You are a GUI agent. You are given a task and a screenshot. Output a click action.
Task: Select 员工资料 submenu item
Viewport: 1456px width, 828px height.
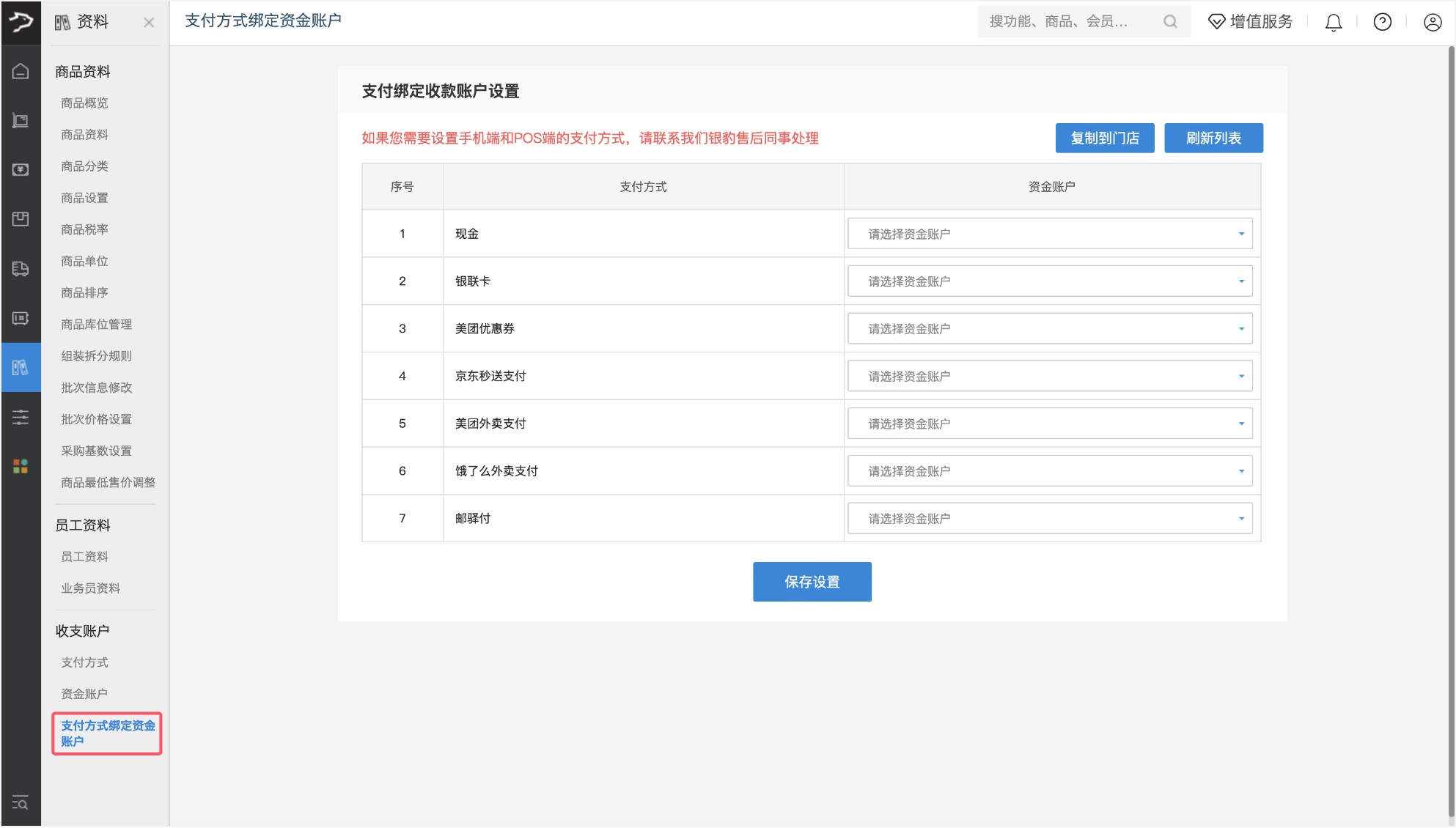pos(84,557)
